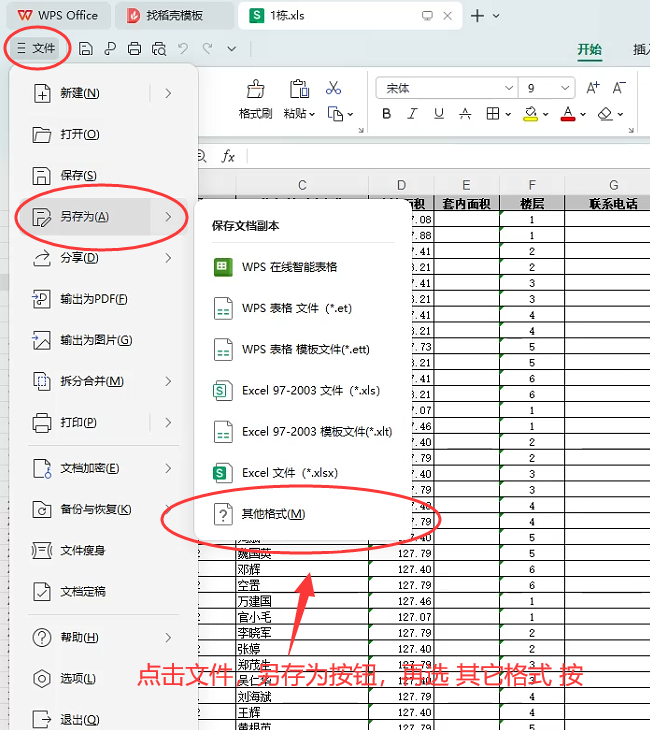Click the red font color swatch
The height and width of the screenshot is (730, 650).
(x=567, y=114)
